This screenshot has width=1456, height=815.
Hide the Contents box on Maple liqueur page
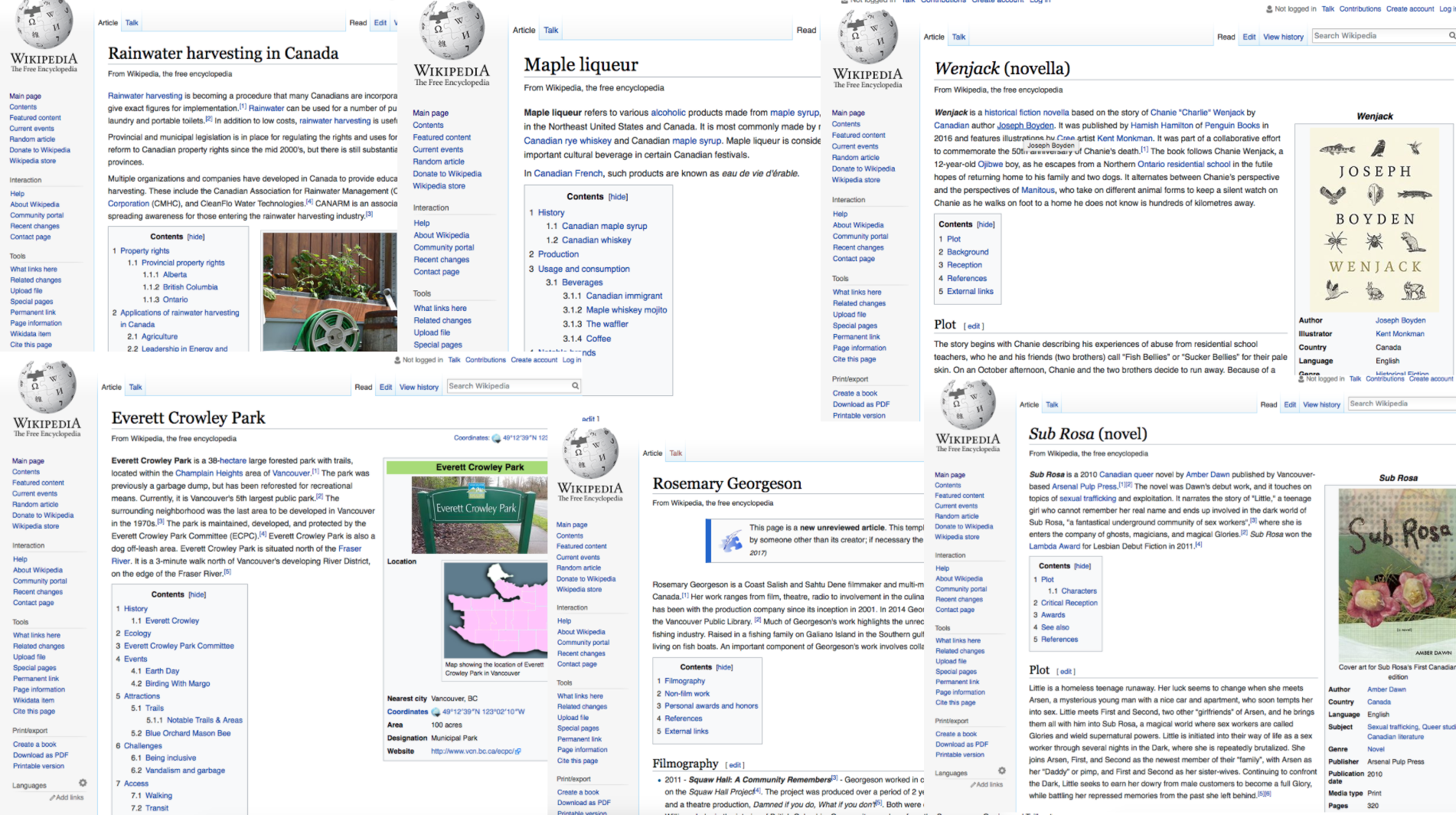(x=618, y=197)
